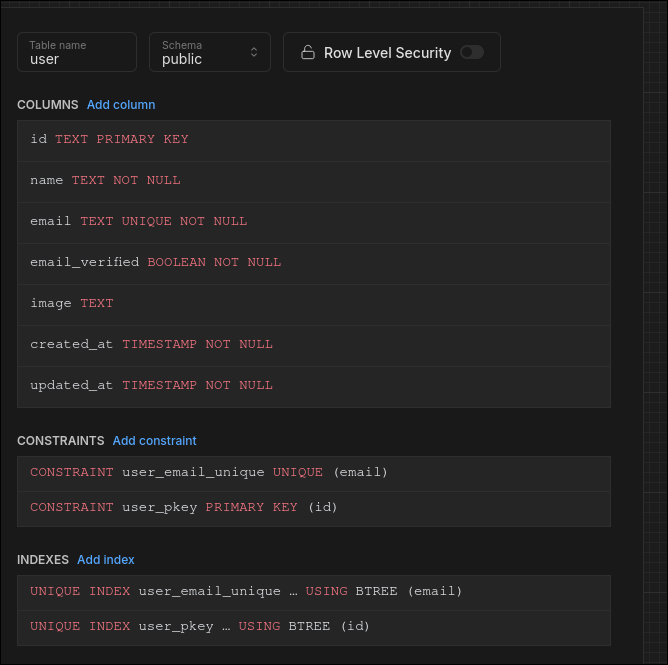This screenshot has width=668, height=665.
Task: Click the user_pkey BTREE index row
Action: tap(313, 627)
